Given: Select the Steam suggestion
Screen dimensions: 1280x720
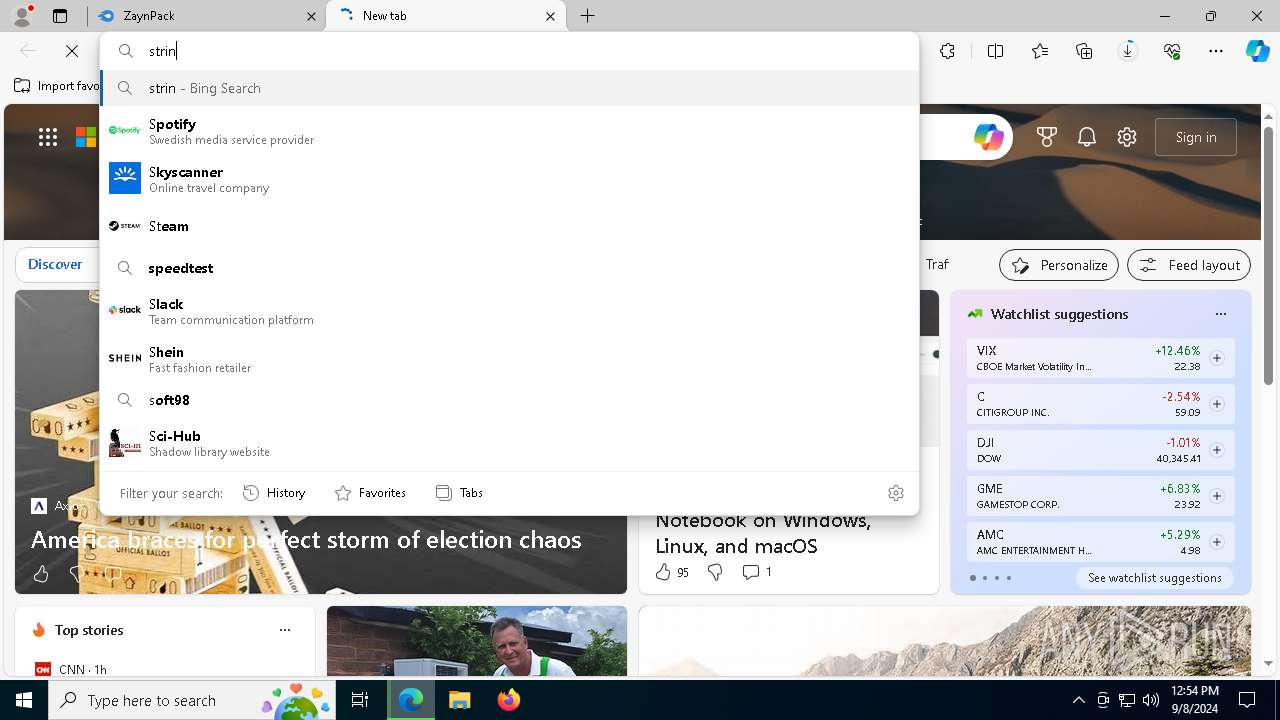Looking at the screenshot, I should 509,226.
